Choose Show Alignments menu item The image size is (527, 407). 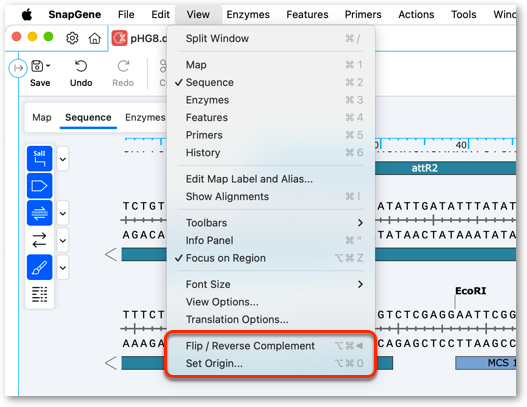271,196
